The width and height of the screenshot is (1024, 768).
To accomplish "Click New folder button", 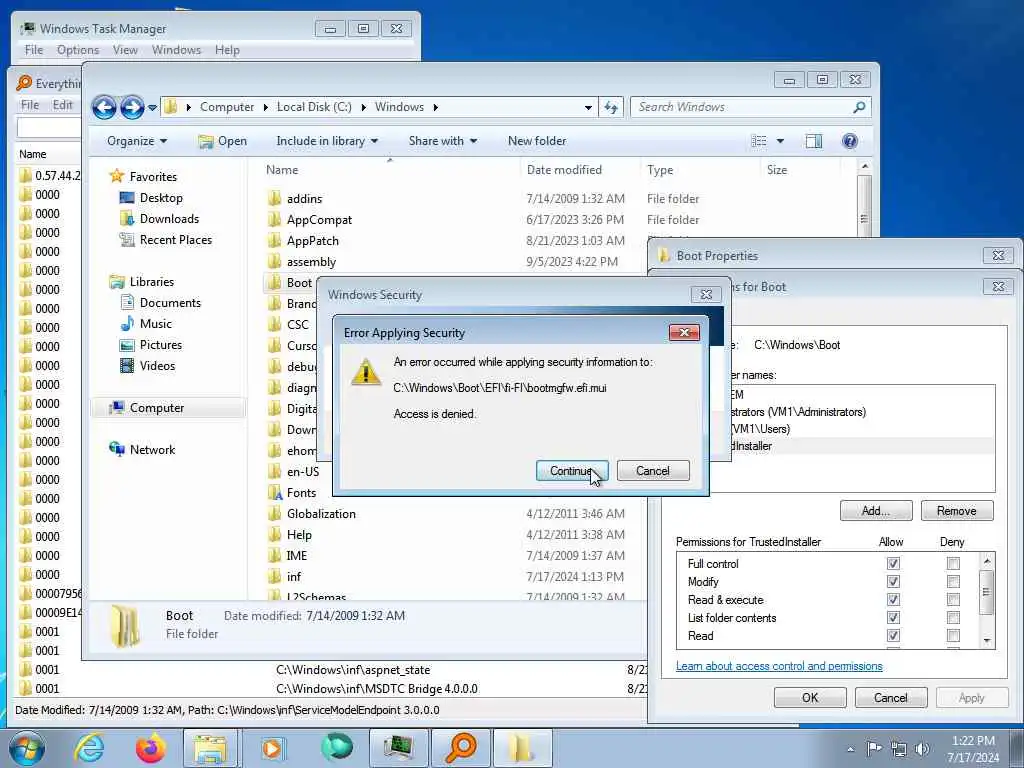I will pos(537,141).
